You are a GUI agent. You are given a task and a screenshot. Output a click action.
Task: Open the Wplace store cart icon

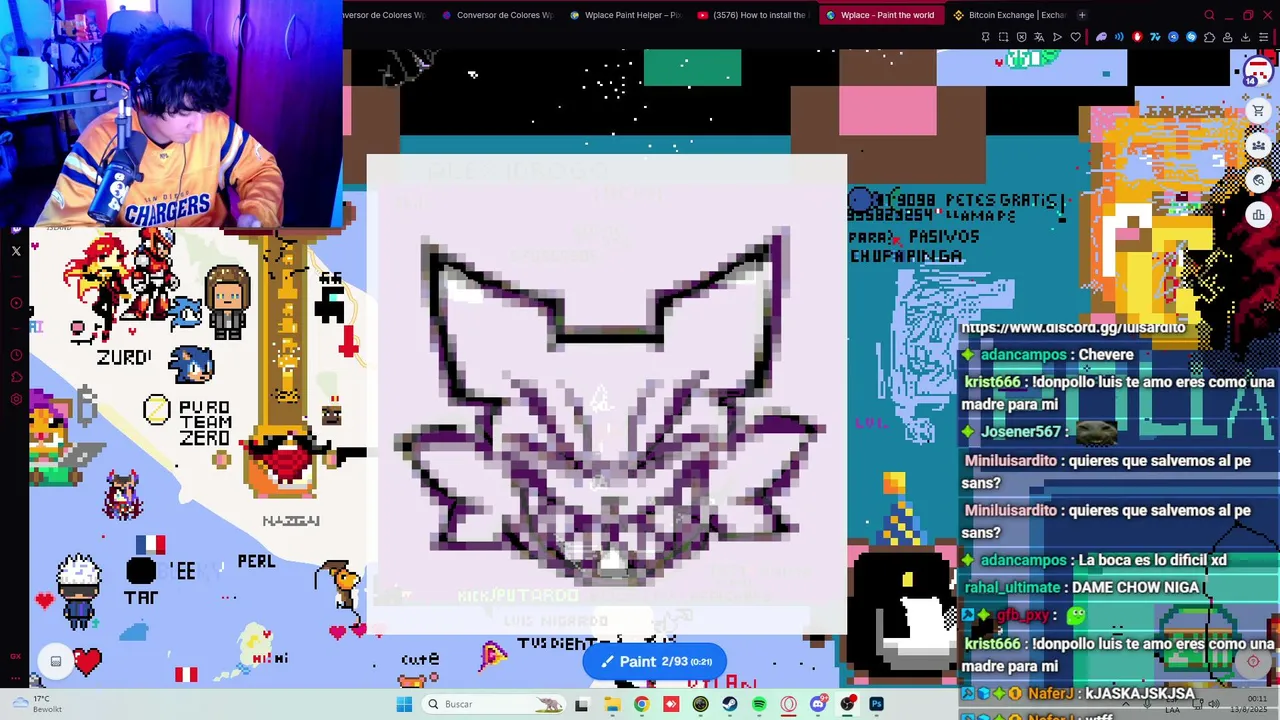(1258, 111)
